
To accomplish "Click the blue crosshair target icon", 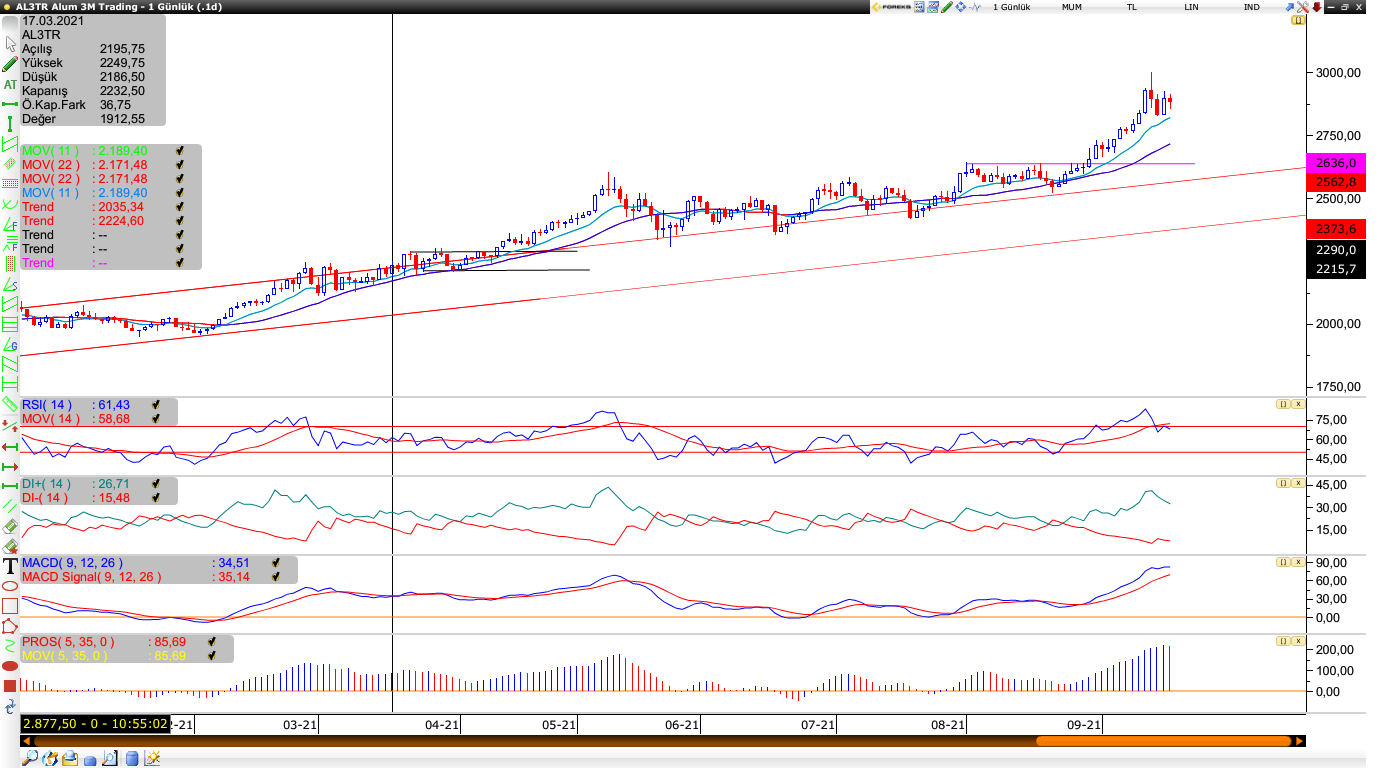I will 961,7.
